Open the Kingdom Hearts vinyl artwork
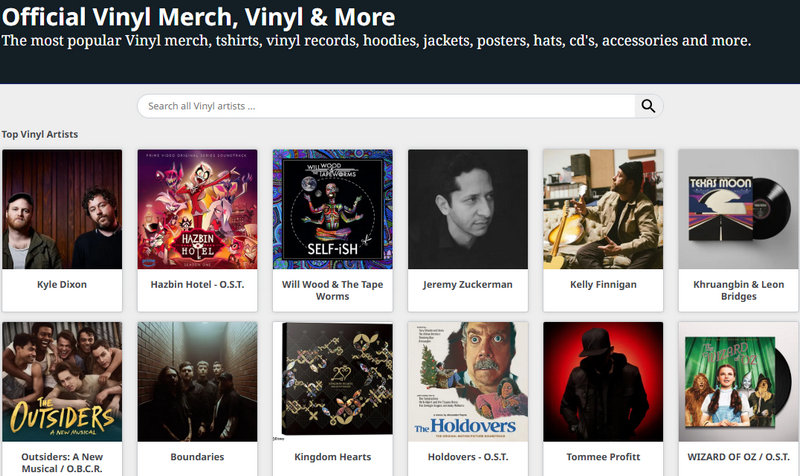The width and height of the screenshot is (800, 476). point(332,381)
